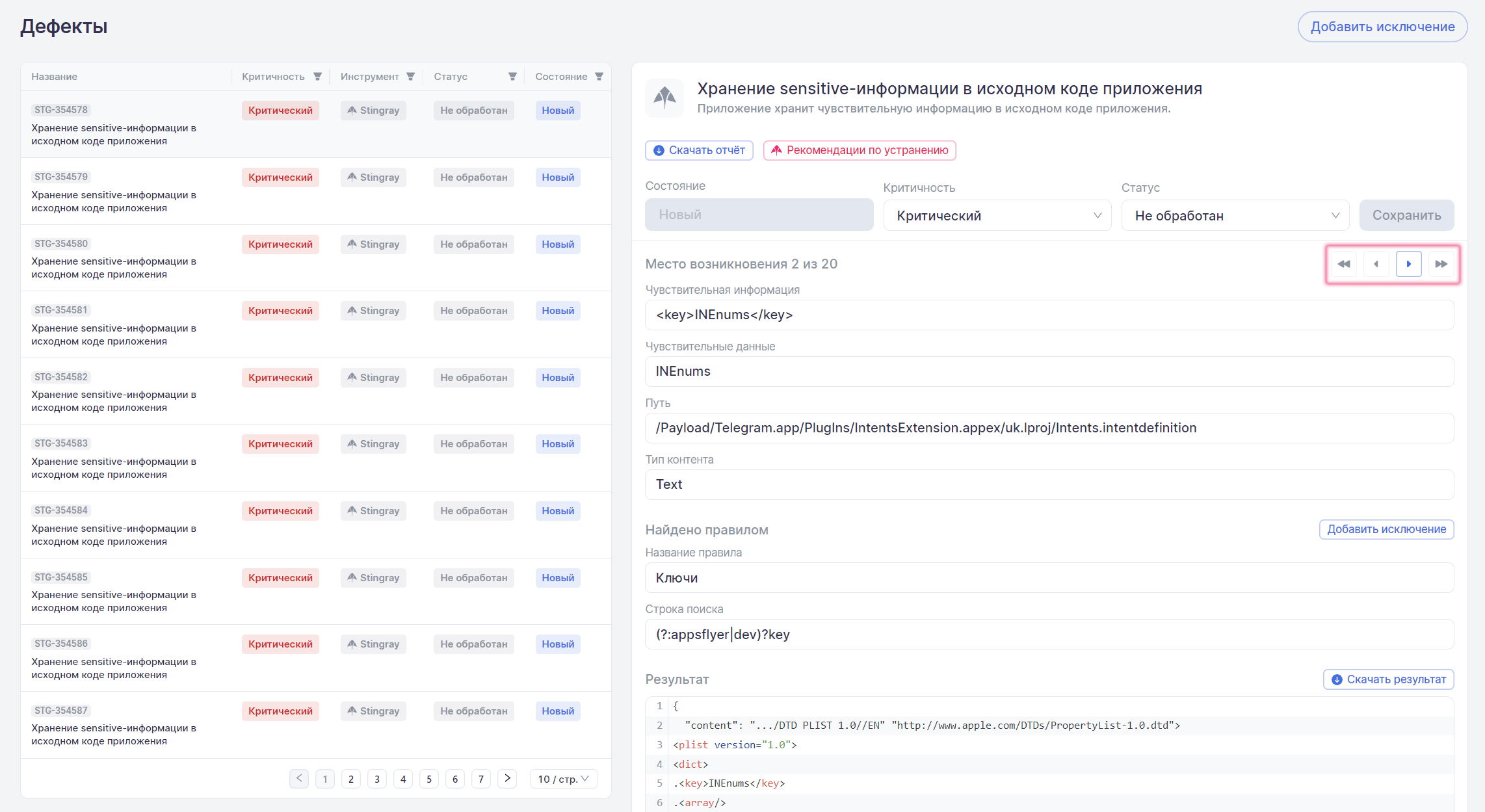Open the Критичность column filter
Viewport: 1485px width, 812px height.
[317, 77]
